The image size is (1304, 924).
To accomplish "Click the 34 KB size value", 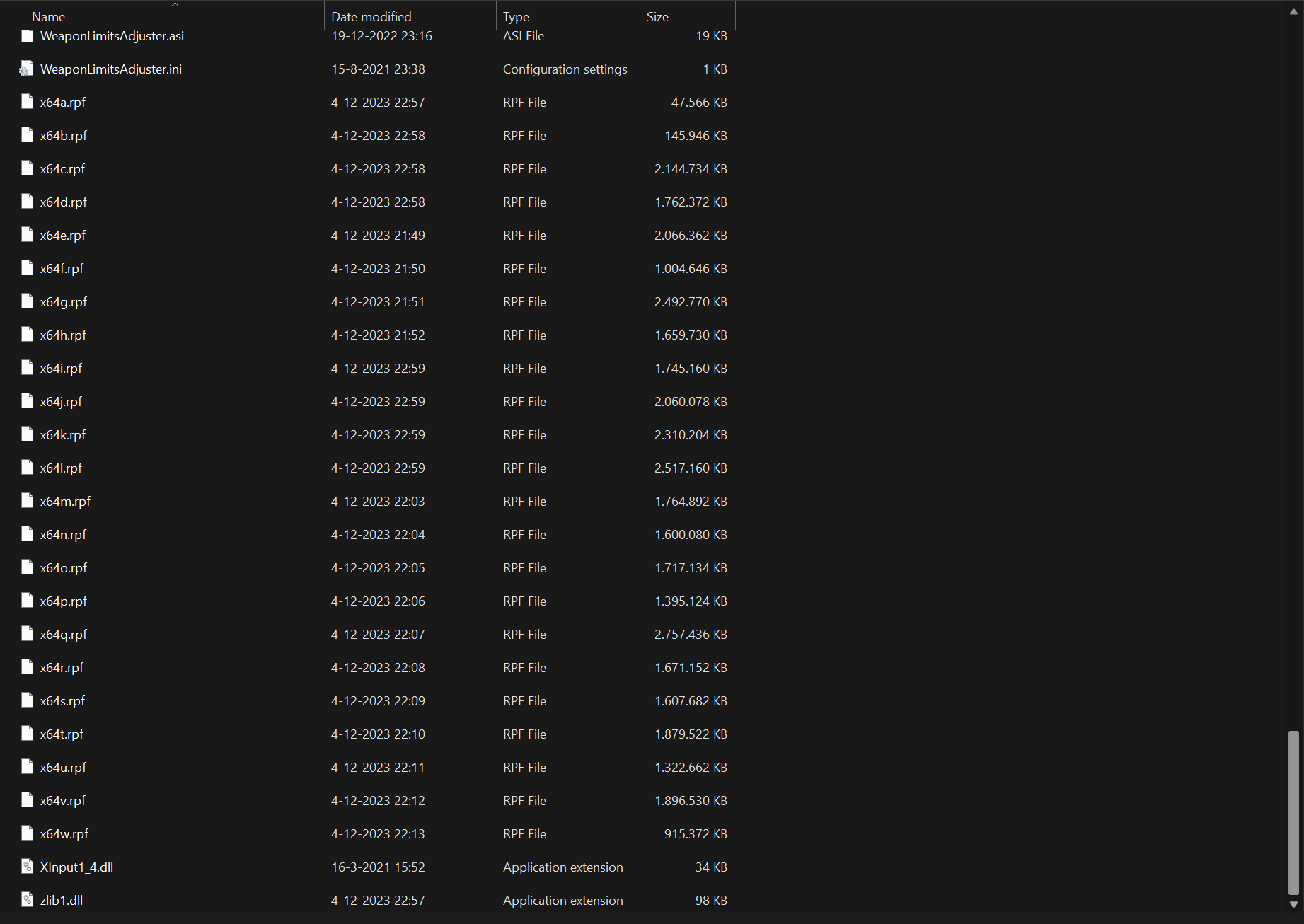I will click(x=711, y=867).
